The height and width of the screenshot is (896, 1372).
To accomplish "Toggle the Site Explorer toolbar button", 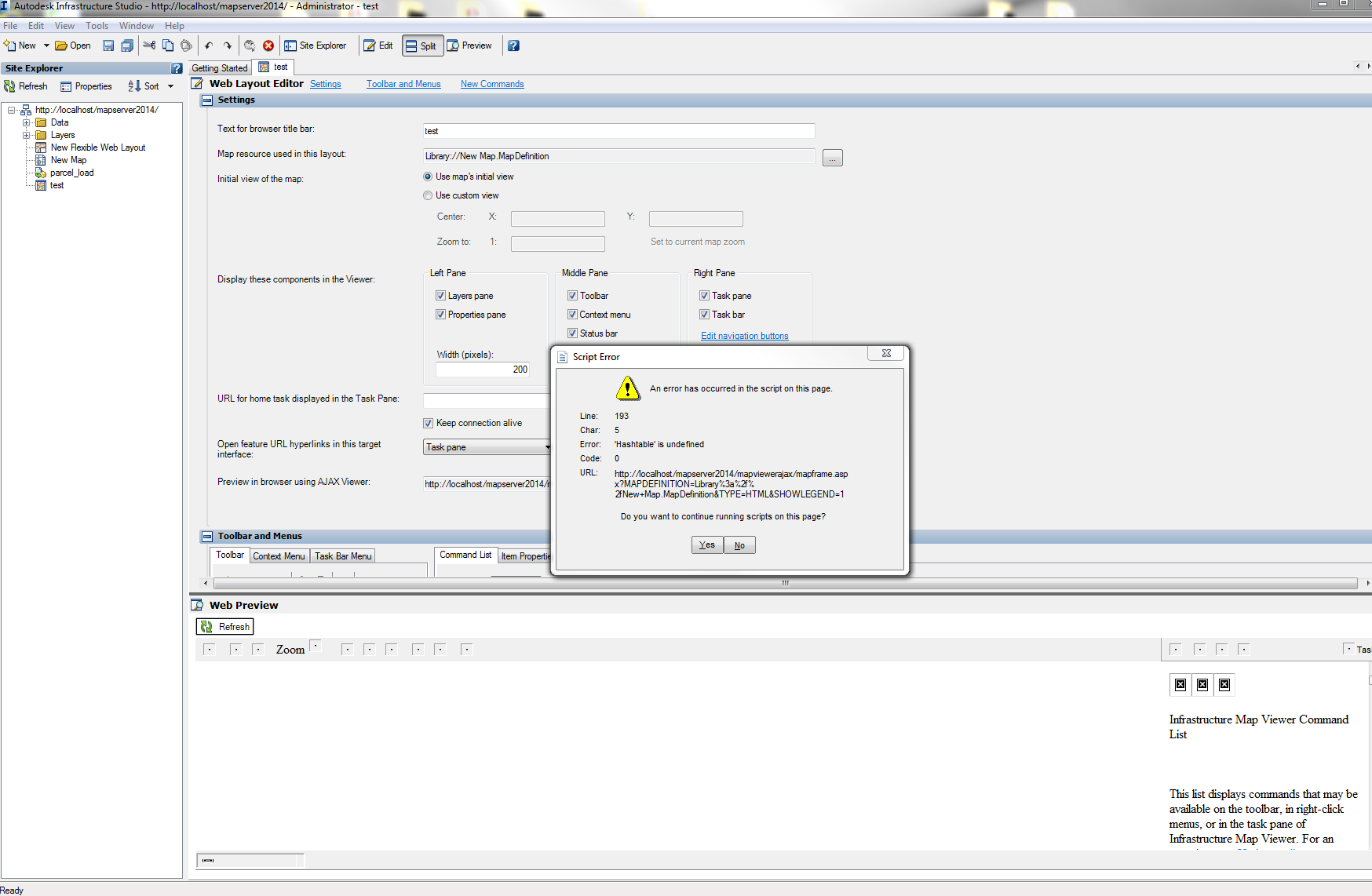I will [316, 46].
